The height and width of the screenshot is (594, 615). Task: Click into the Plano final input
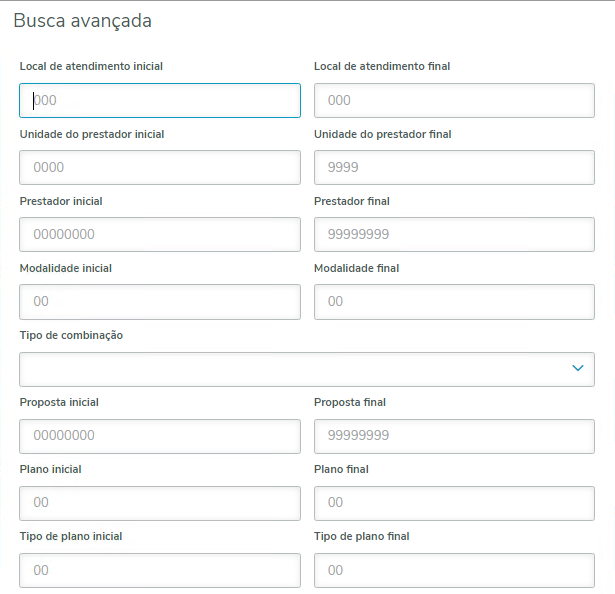[454, 503]
